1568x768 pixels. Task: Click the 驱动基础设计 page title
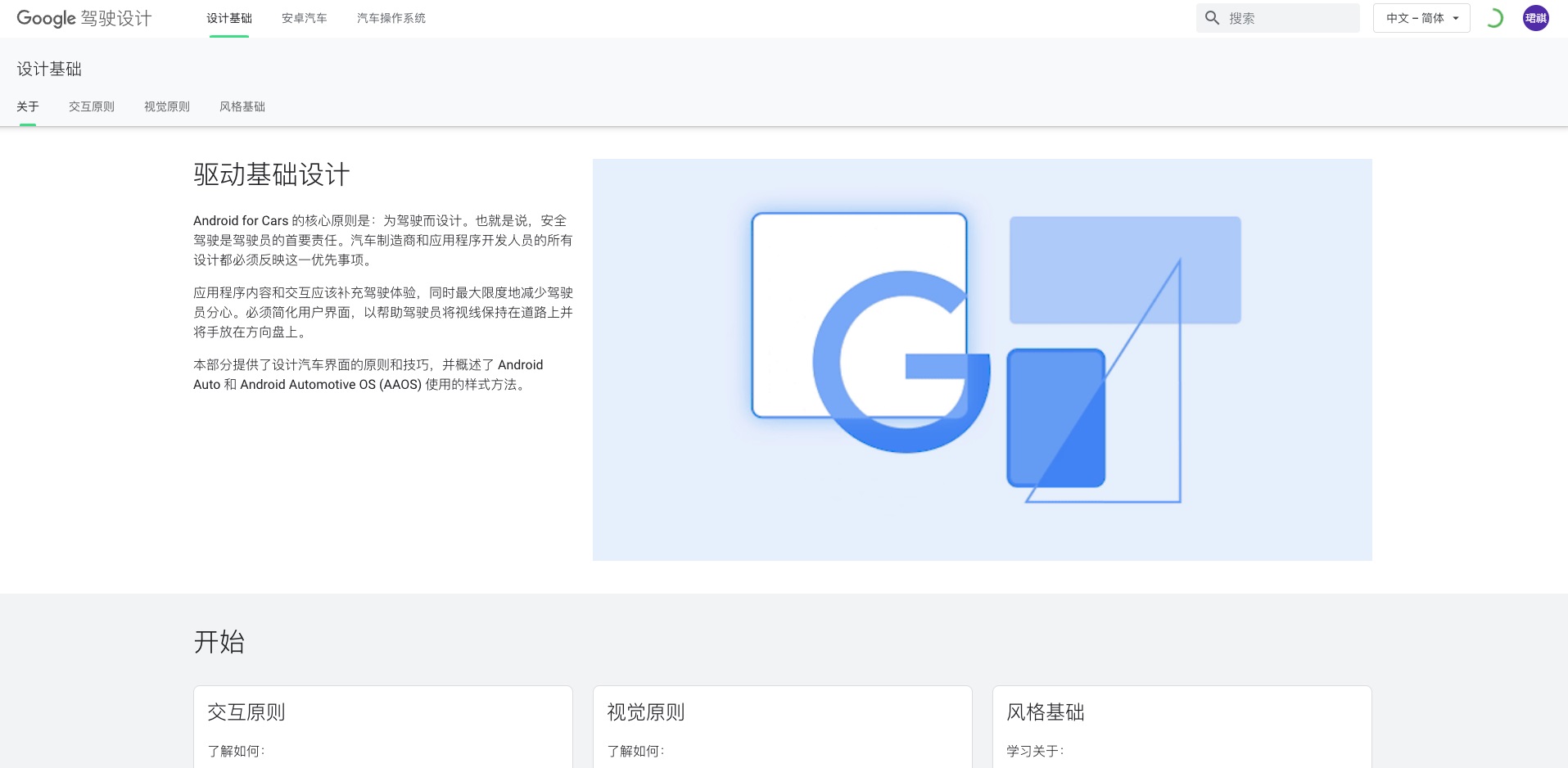click(272, 174)
